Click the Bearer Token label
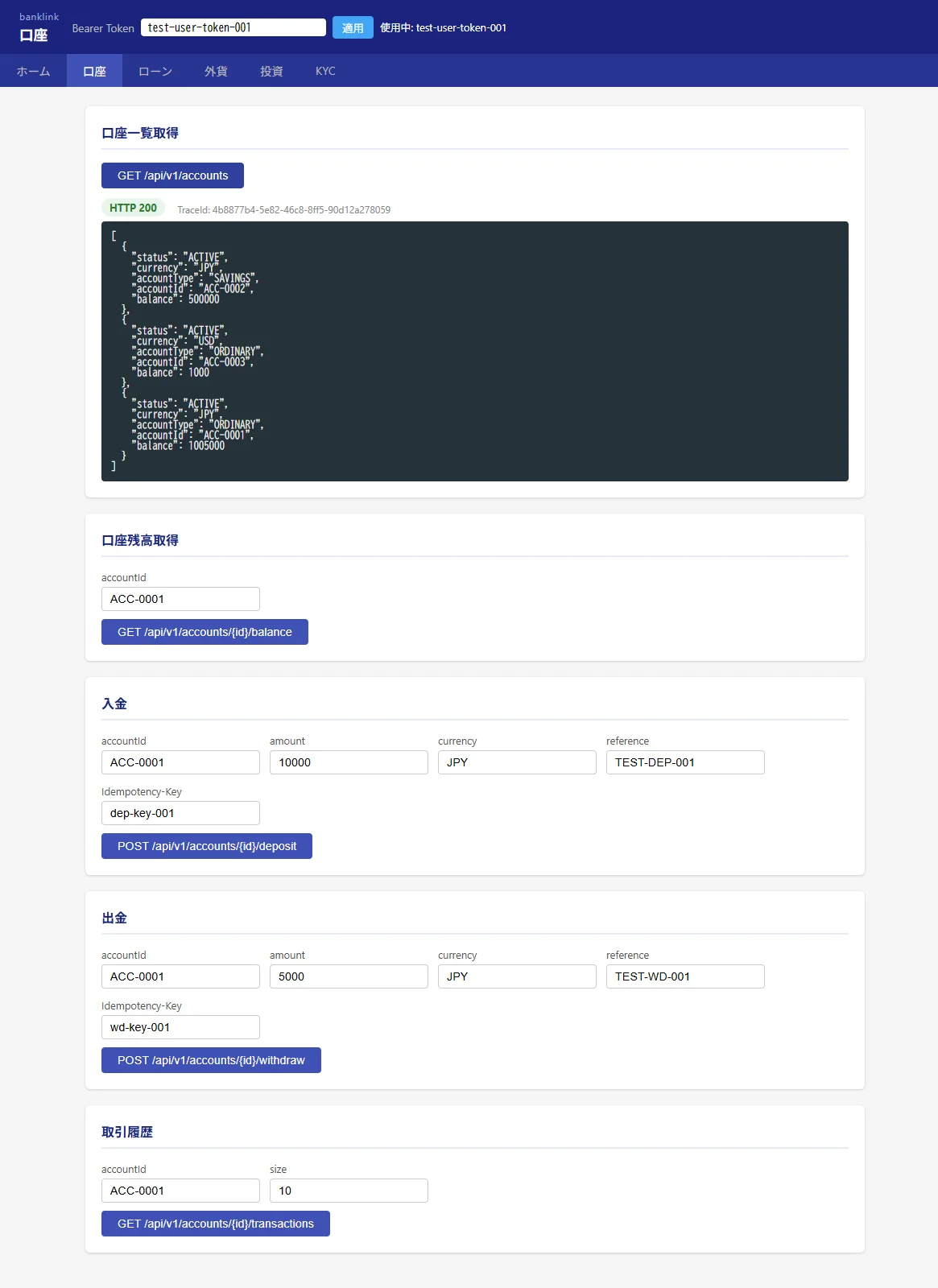Viewport: 938px width, 1288px height. click(103, 28)
